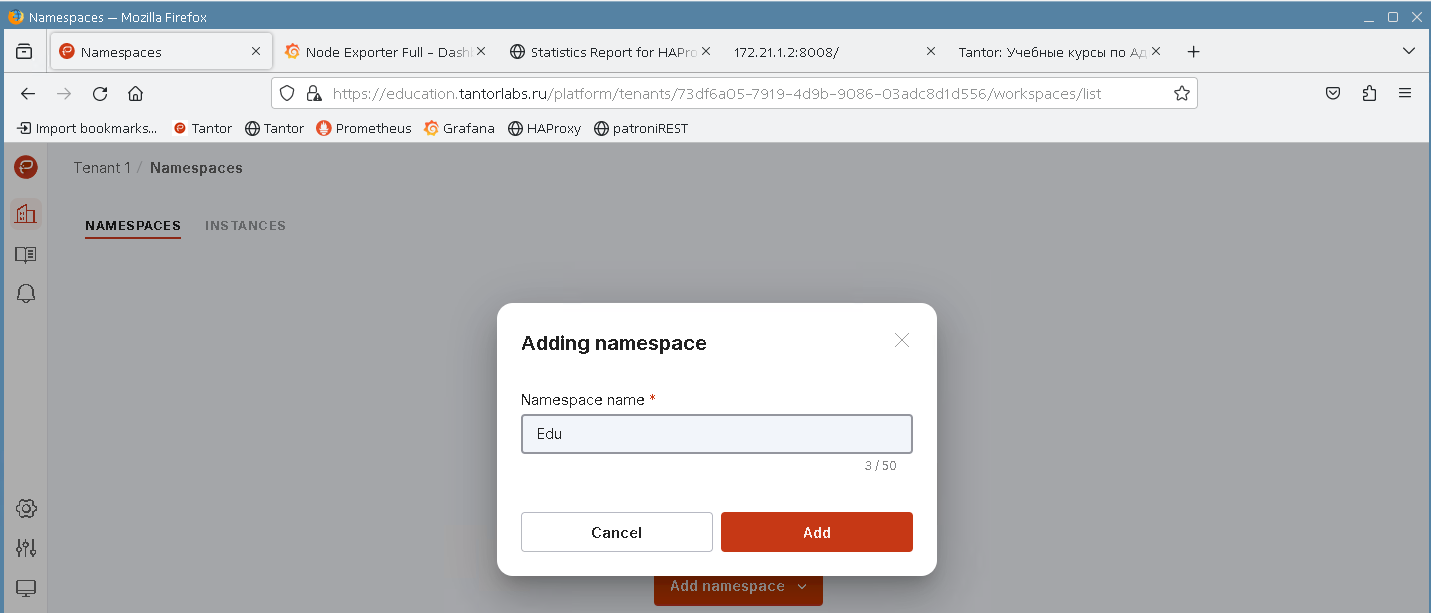Open the documentation book icon in the sidebar
Screen dimensions: 1431x613
(26, 254)
